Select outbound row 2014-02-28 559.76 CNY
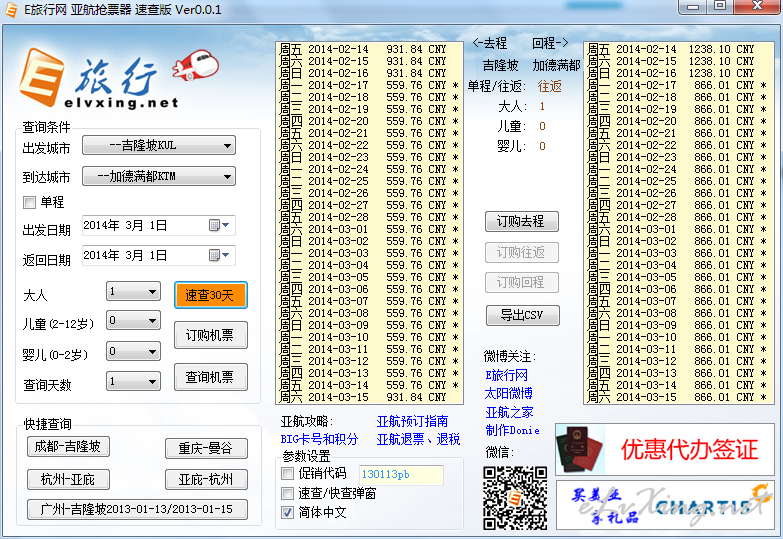Image resolution: width=783 pixels, height=539 pixels. tap(369, 217)
